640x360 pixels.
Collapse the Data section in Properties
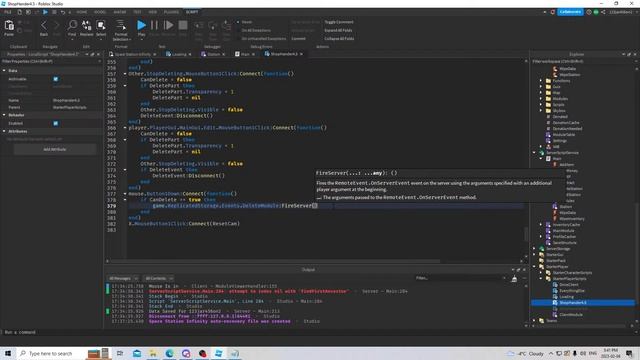pos(4,71)
